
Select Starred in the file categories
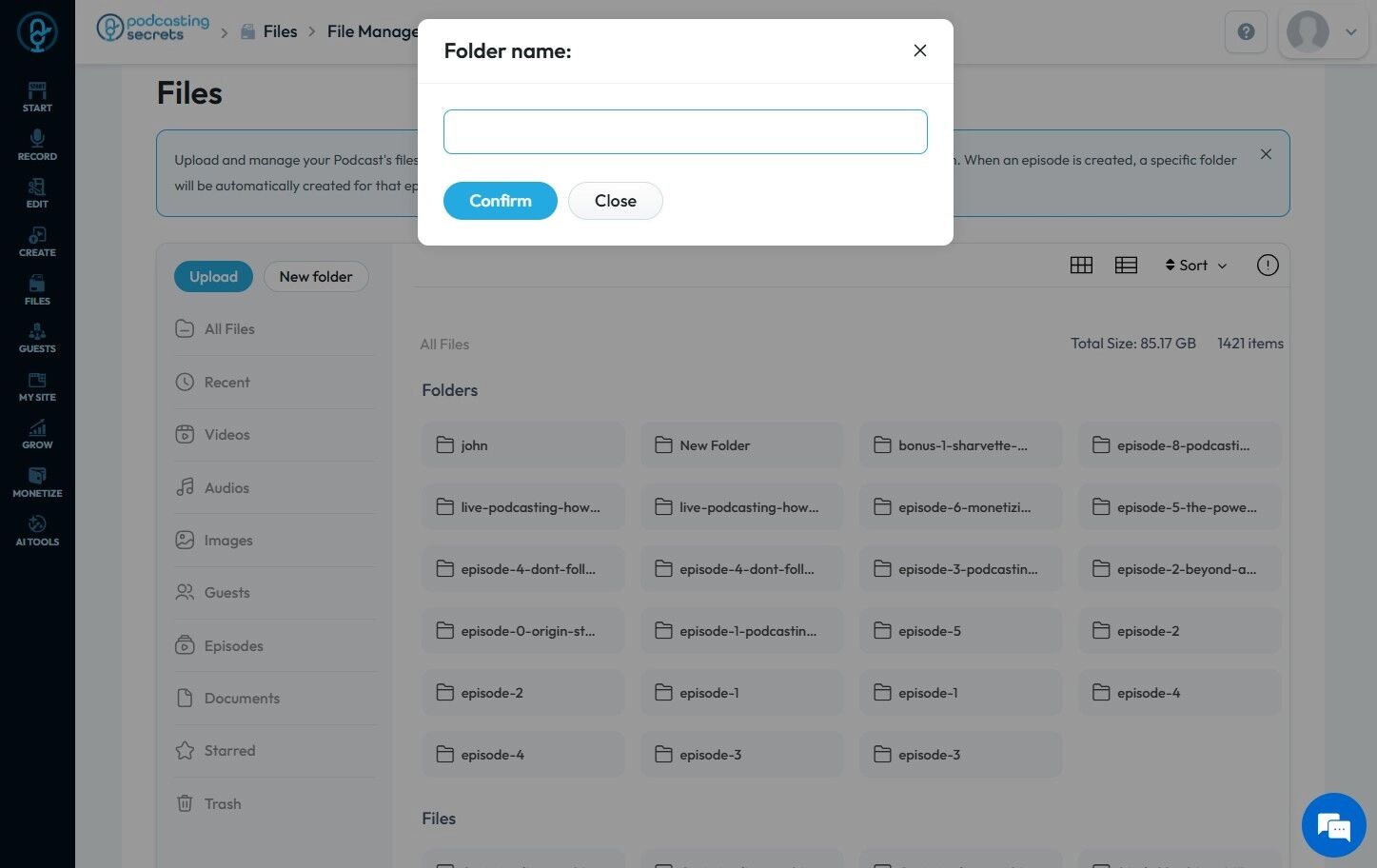point(229,751)
